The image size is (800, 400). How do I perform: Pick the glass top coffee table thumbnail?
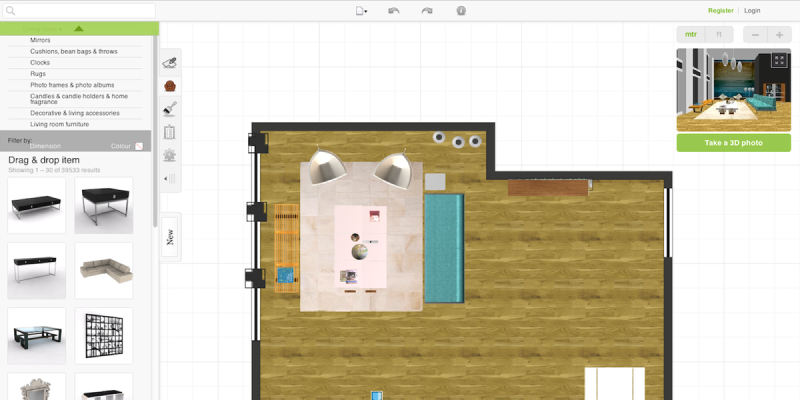pyautogui.click(x=36, y=336)
